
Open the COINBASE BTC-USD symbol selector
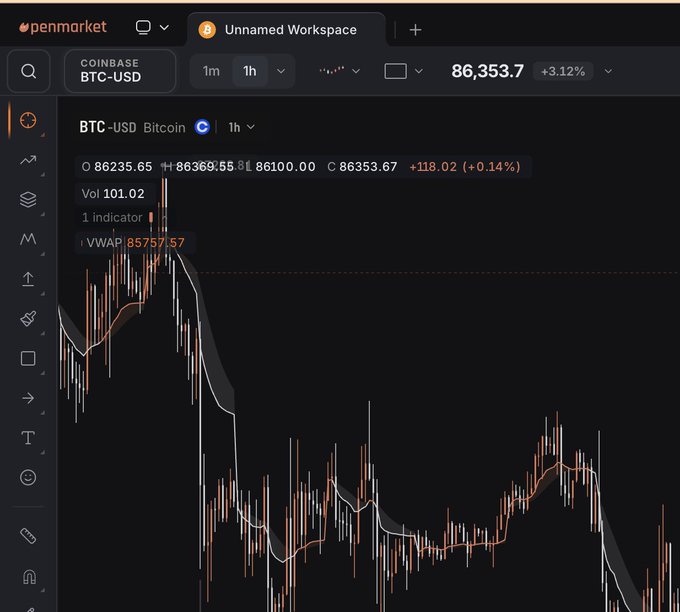tap(120, 71)
